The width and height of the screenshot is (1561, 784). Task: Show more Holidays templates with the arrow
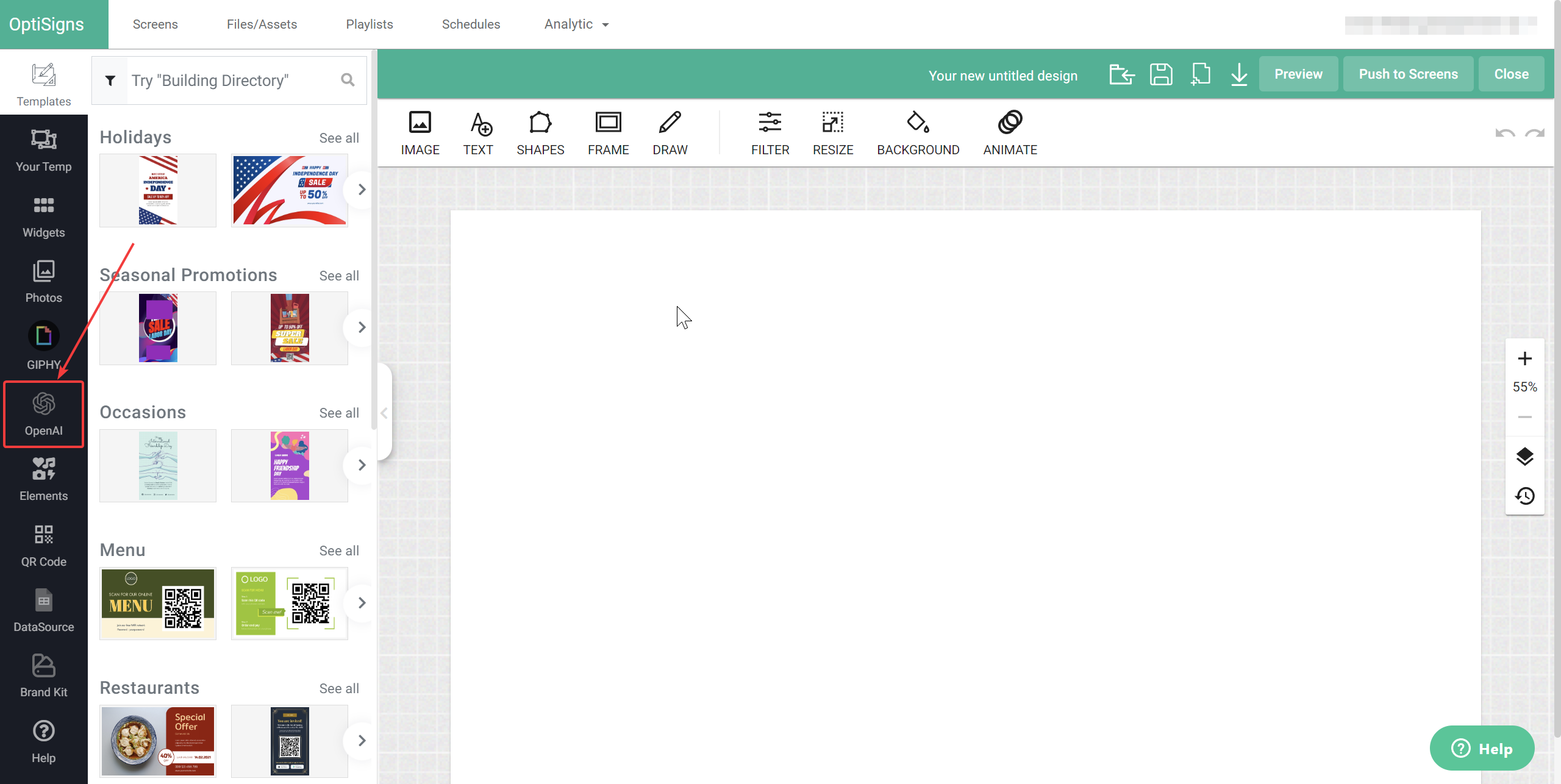[x=362, y=190]
